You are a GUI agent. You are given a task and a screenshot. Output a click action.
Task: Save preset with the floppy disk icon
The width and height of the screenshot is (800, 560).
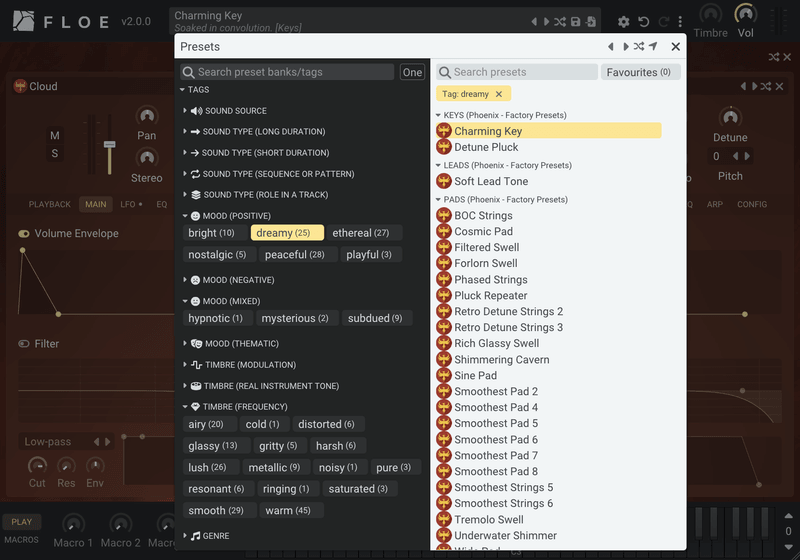(x=576, y=21)
